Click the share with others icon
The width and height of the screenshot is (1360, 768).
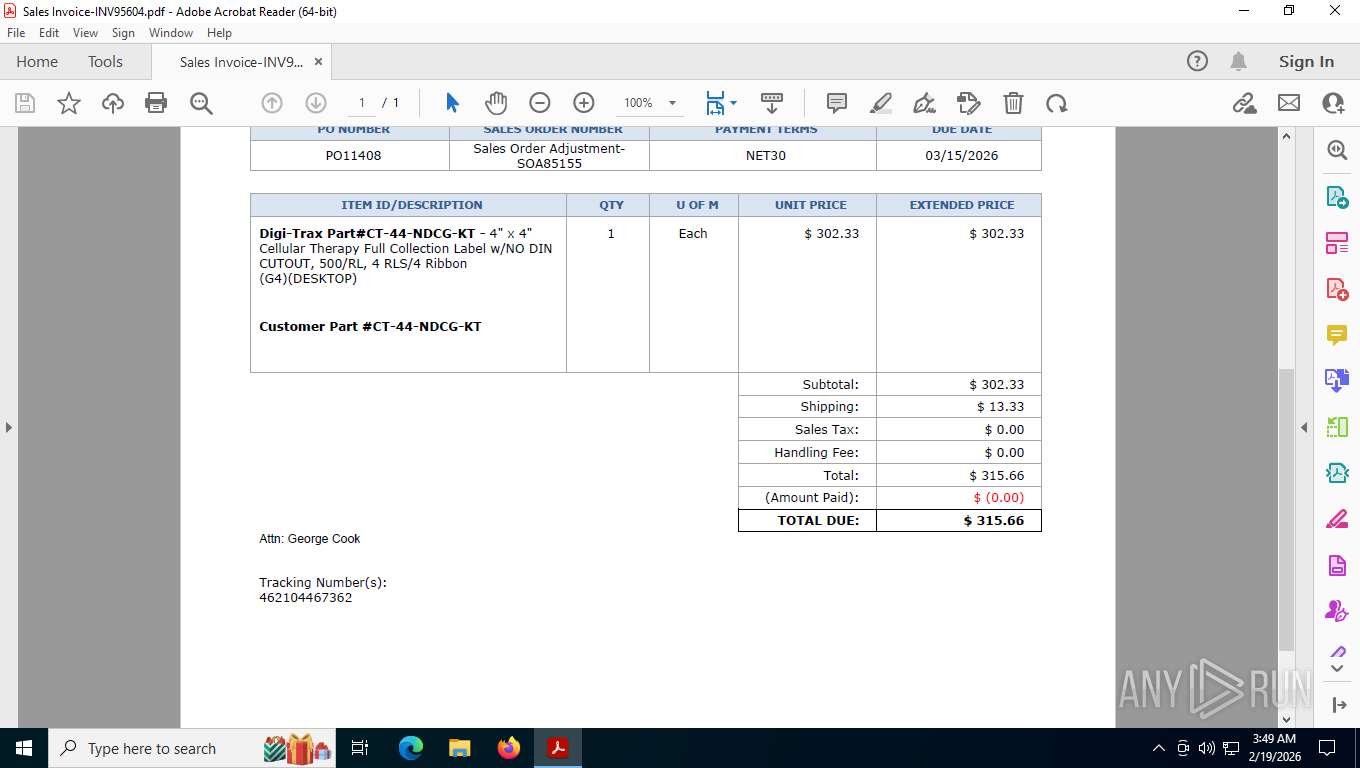point(1333,103)
